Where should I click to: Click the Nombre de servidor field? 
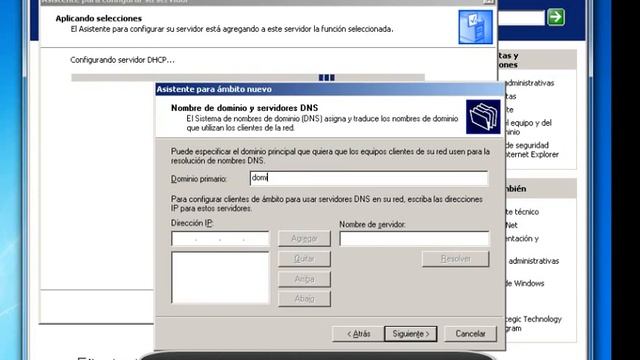pyautogui.click(x=414, y=239)
